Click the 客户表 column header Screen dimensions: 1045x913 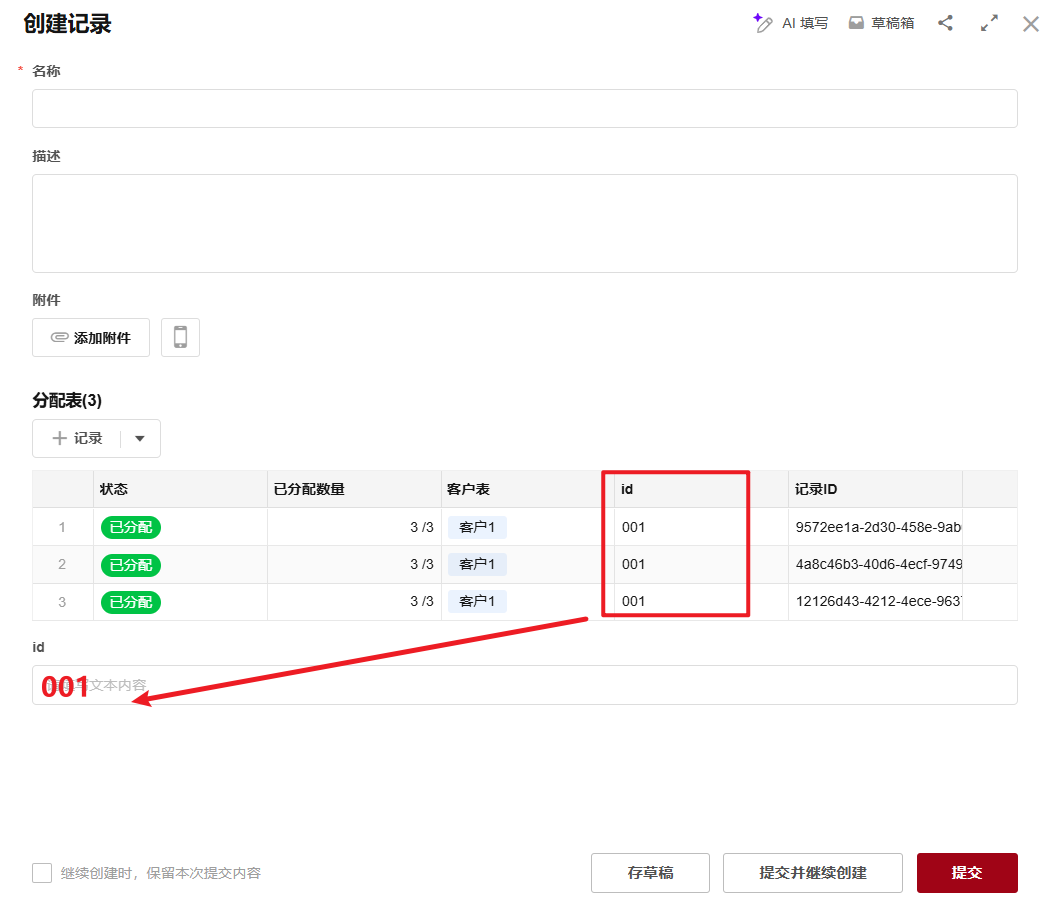point(468,489)
